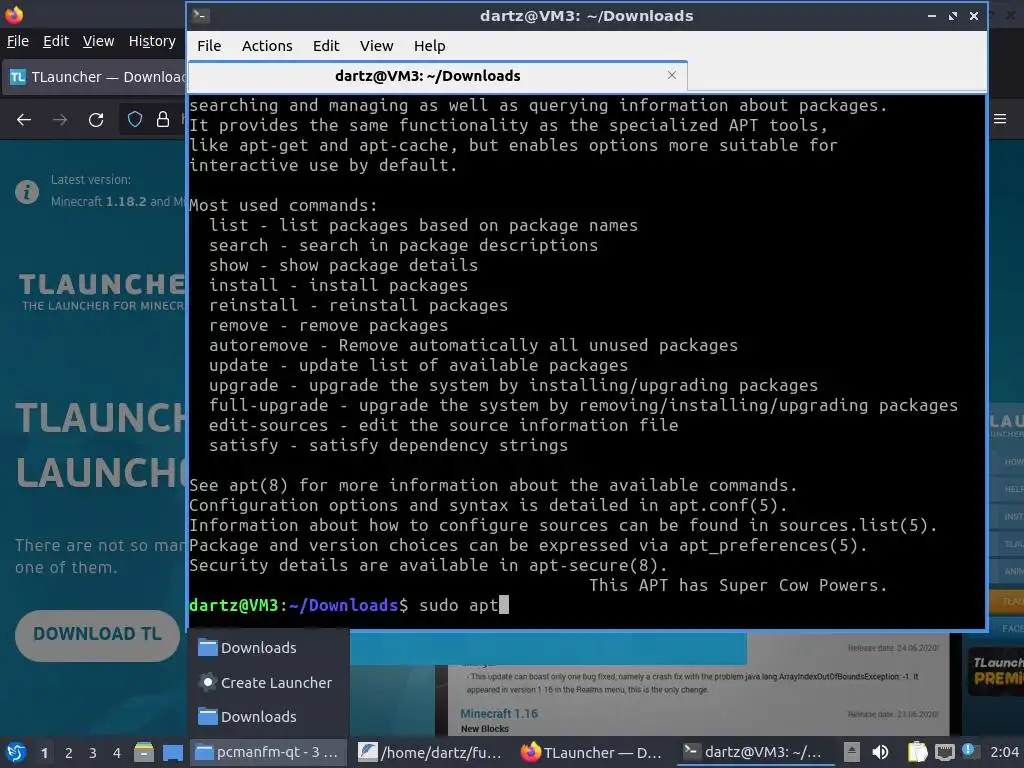This screenshot has width=1024, height=768.
Task: Click the 'edit-sources' command line in terminal
Action: [x=443, y=425]
